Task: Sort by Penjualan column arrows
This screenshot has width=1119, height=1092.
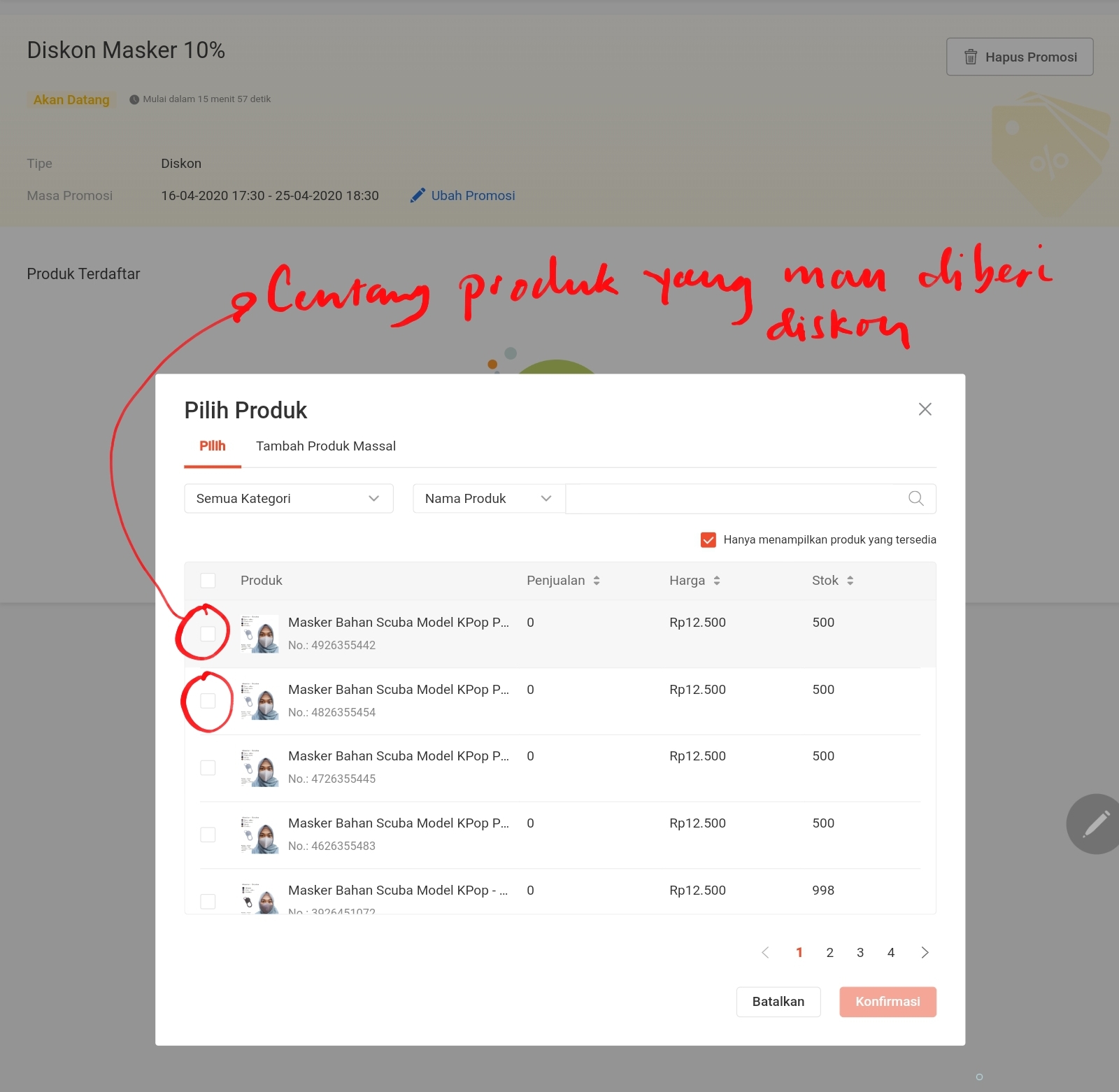Action: pos(597,580)
